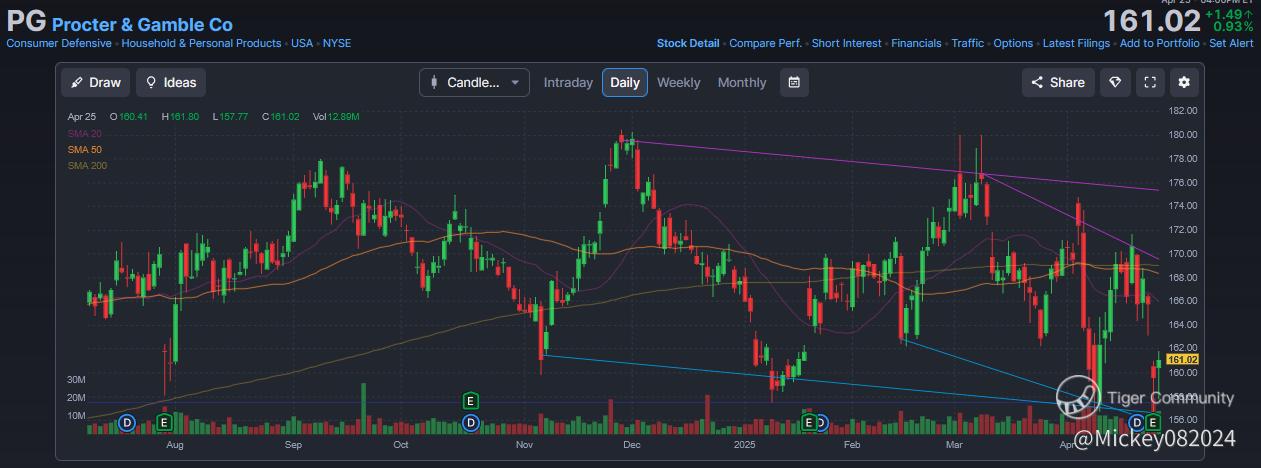Image resolution: width=1261 pixels, height=468 pixels.
Task: Click the raised earnings marker in October
Action: pyautogui.click(x=471, y=401)
